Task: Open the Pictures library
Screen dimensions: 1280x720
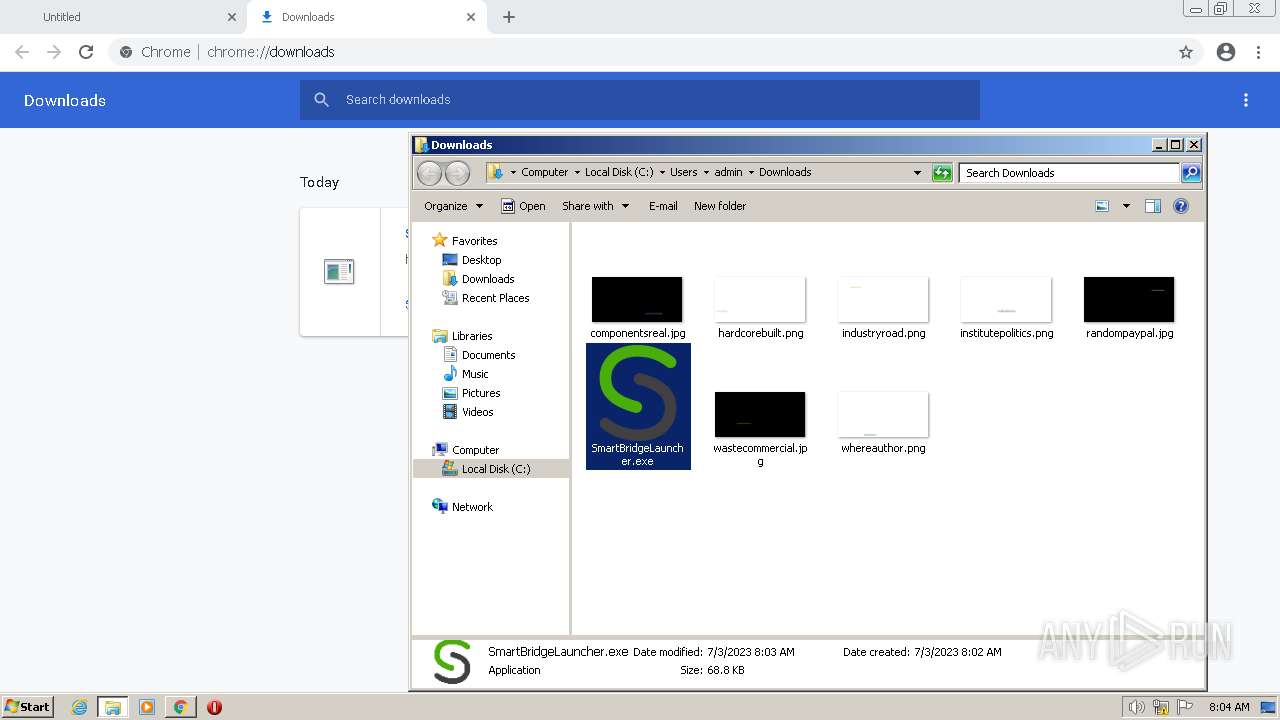Action: (481, 393)
